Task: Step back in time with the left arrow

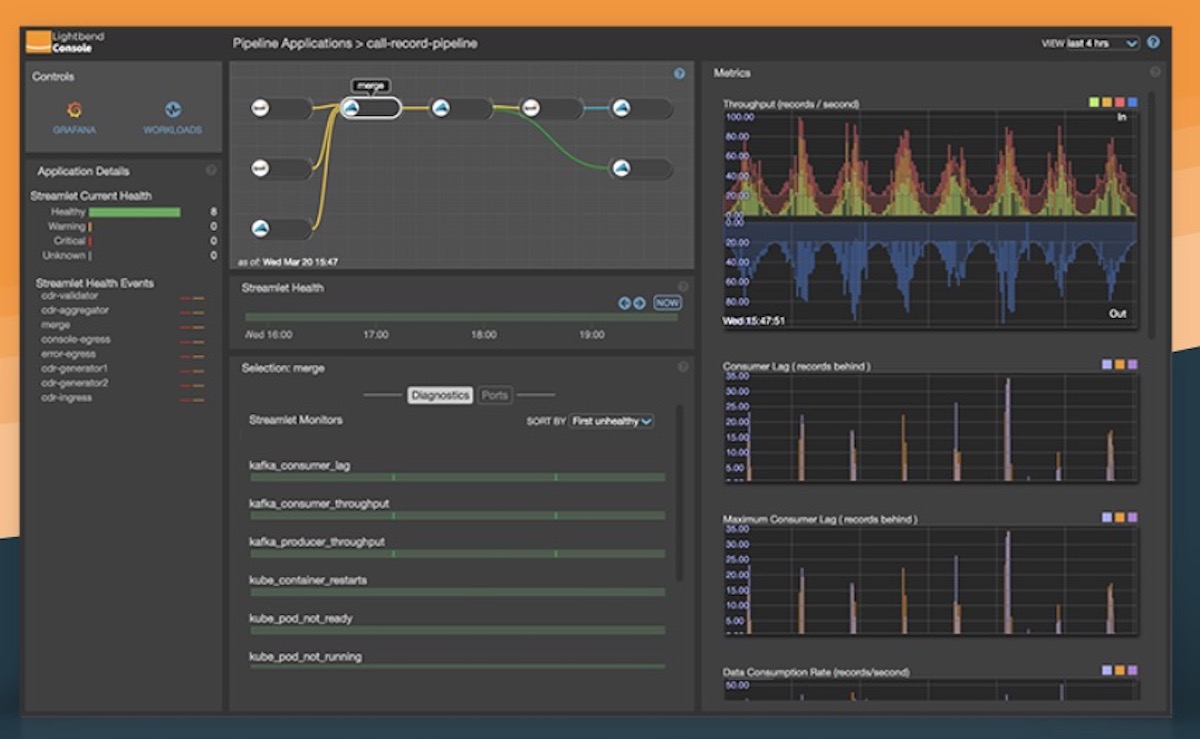Action: coord(623,302)
